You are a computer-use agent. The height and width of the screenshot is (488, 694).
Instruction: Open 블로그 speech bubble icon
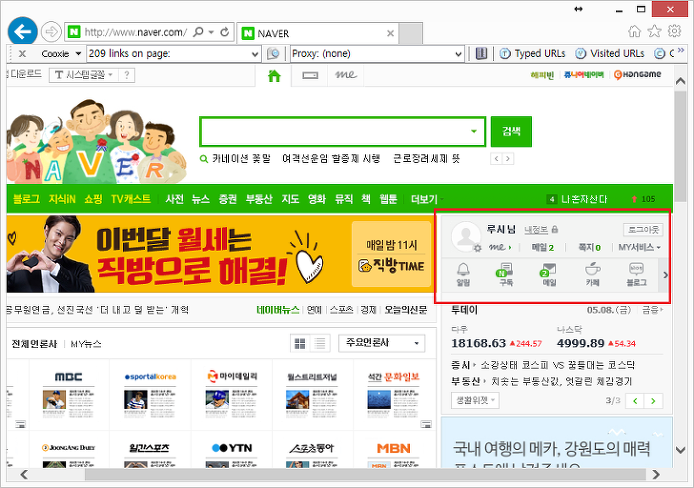pos(636,274)
